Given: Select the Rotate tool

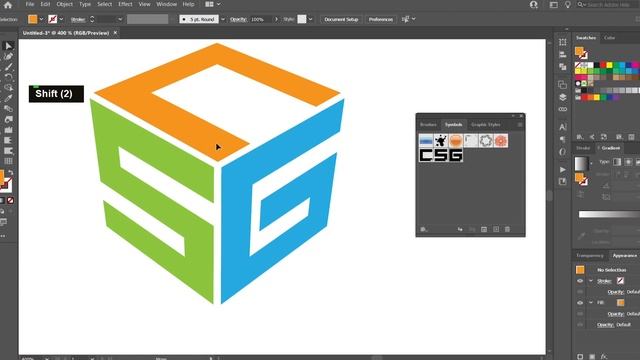Looking at the screenshot, I should coord(8,77).
